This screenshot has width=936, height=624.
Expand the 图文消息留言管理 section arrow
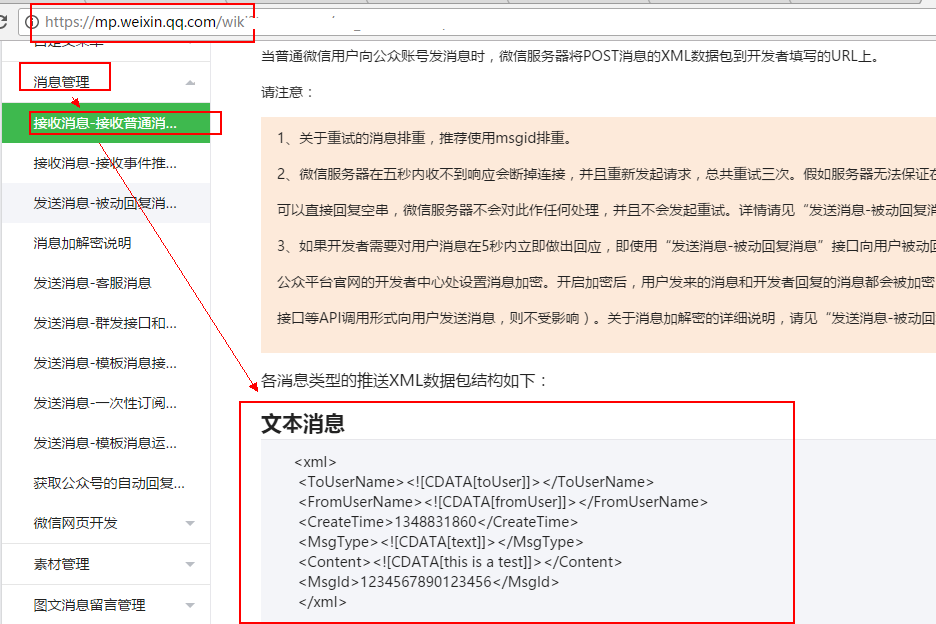point(190,605)
